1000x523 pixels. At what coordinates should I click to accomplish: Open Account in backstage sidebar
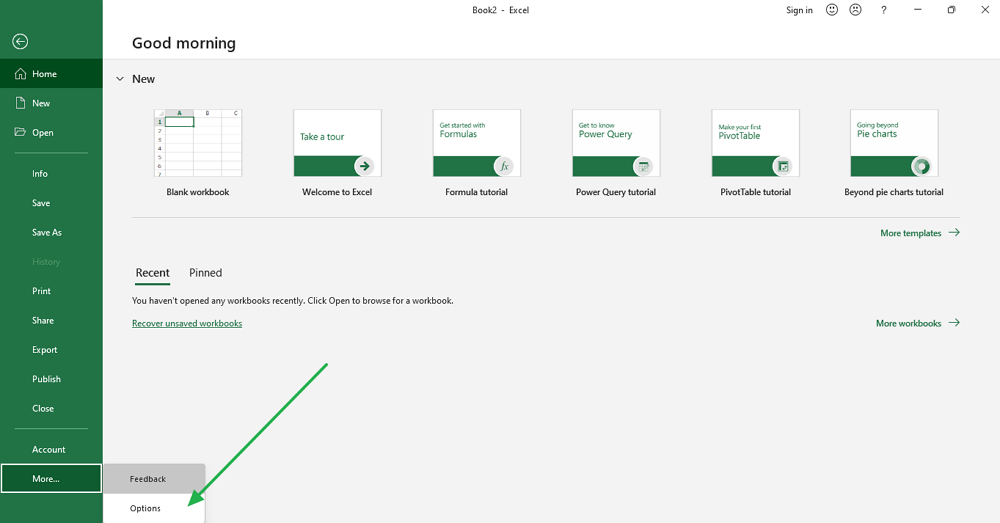click(x=51, y=449)
